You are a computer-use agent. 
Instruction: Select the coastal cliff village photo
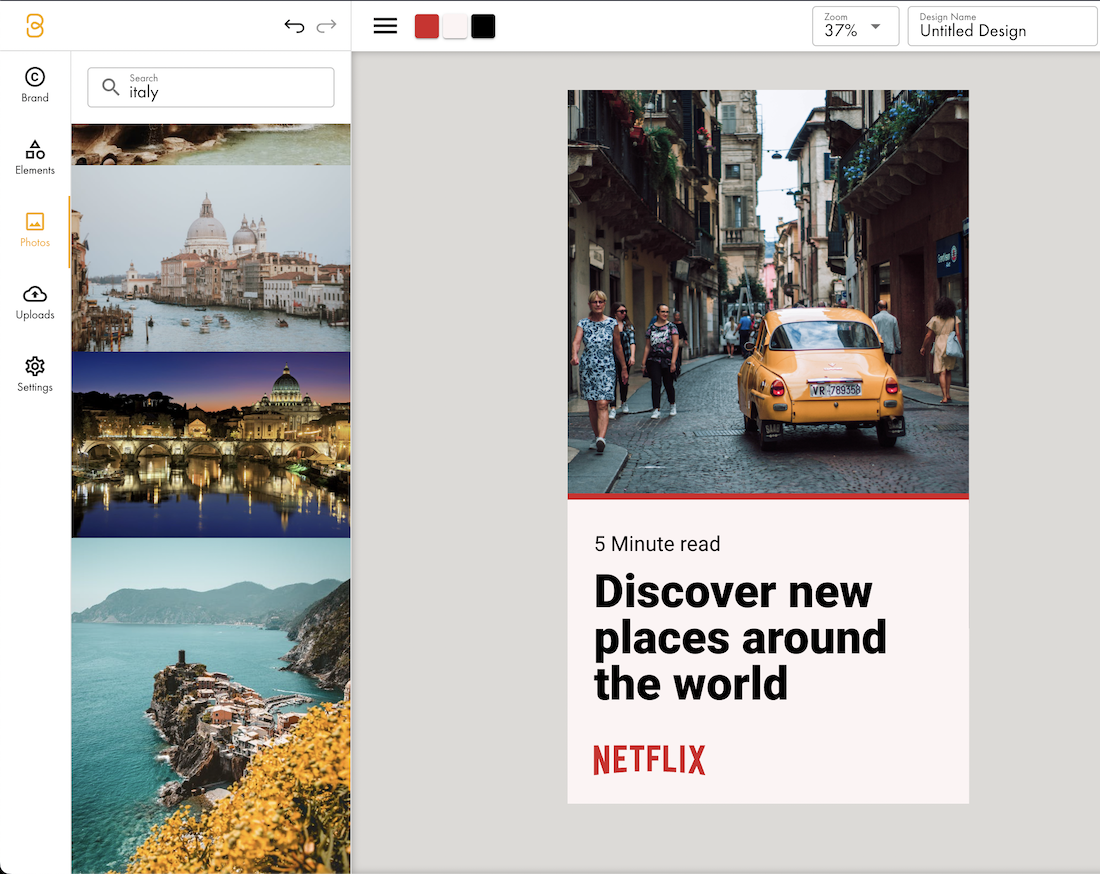coord(211,705)
